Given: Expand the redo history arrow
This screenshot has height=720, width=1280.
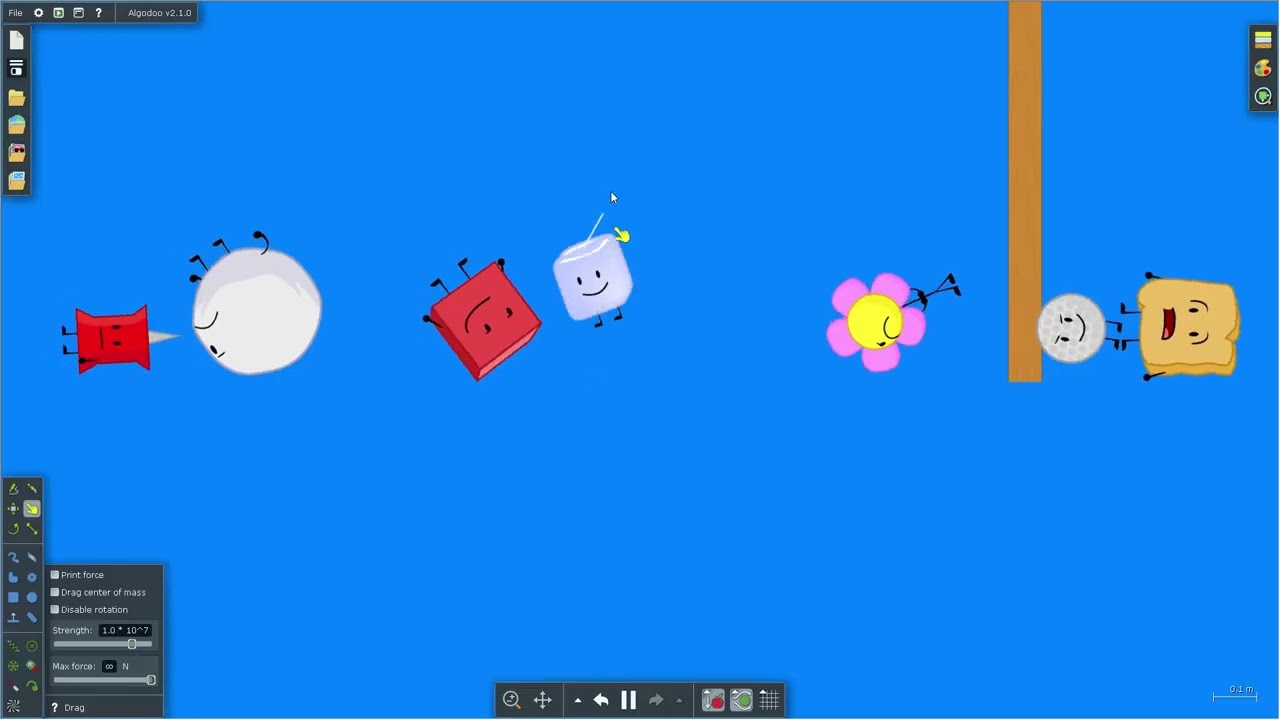Looking at the screenshot, I should [679, 700].
